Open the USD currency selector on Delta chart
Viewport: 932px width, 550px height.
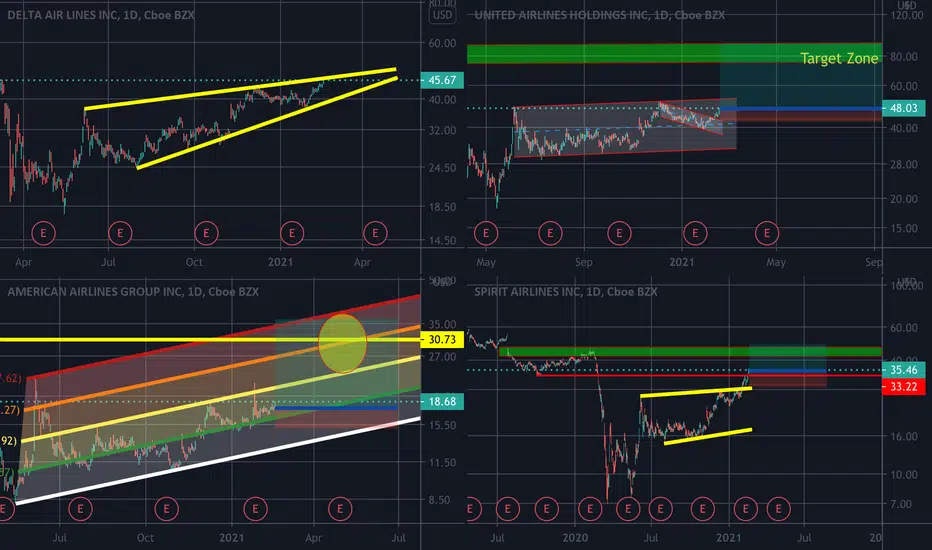click(x=442, y=15)
